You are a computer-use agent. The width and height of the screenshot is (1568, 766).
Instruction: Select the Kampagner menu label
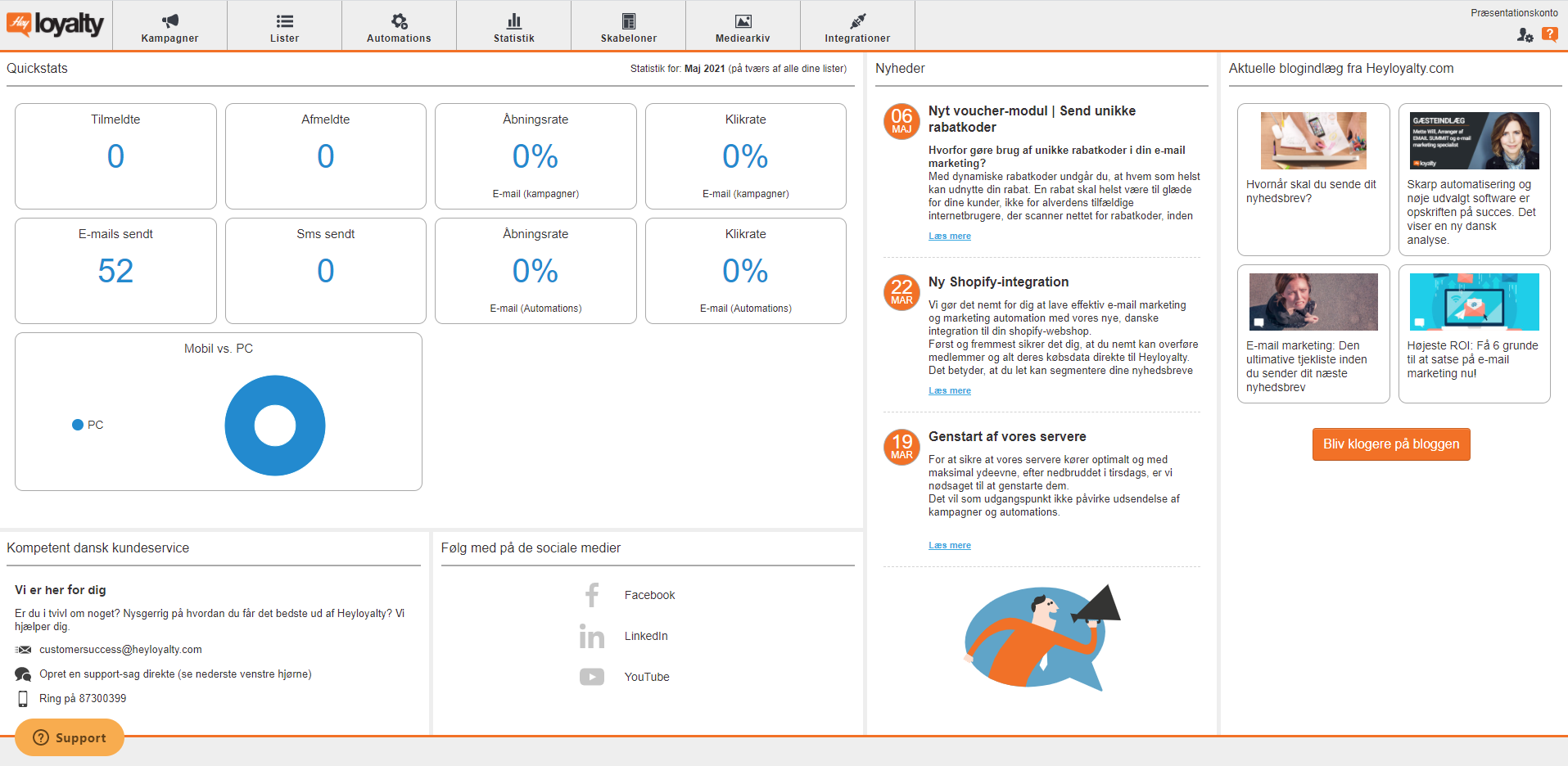[169, 38]
